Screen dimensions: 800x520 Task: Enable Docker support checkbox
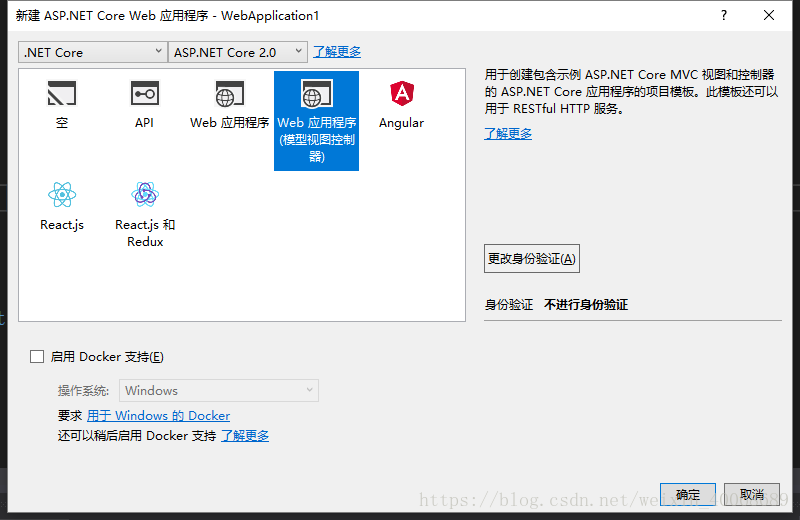coord(37,357)
